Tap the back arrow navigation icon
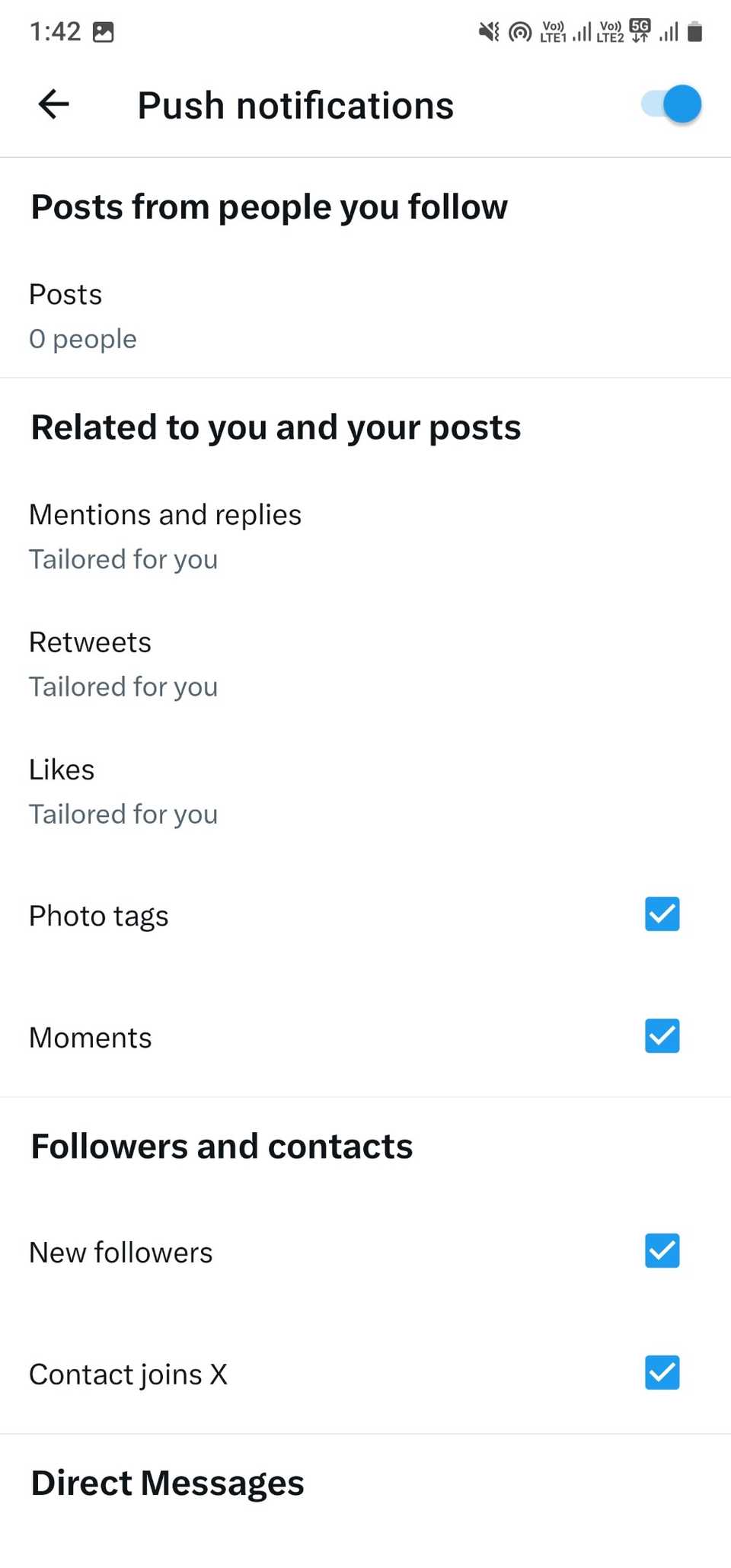731x1568 pixels. coord(53,104)
